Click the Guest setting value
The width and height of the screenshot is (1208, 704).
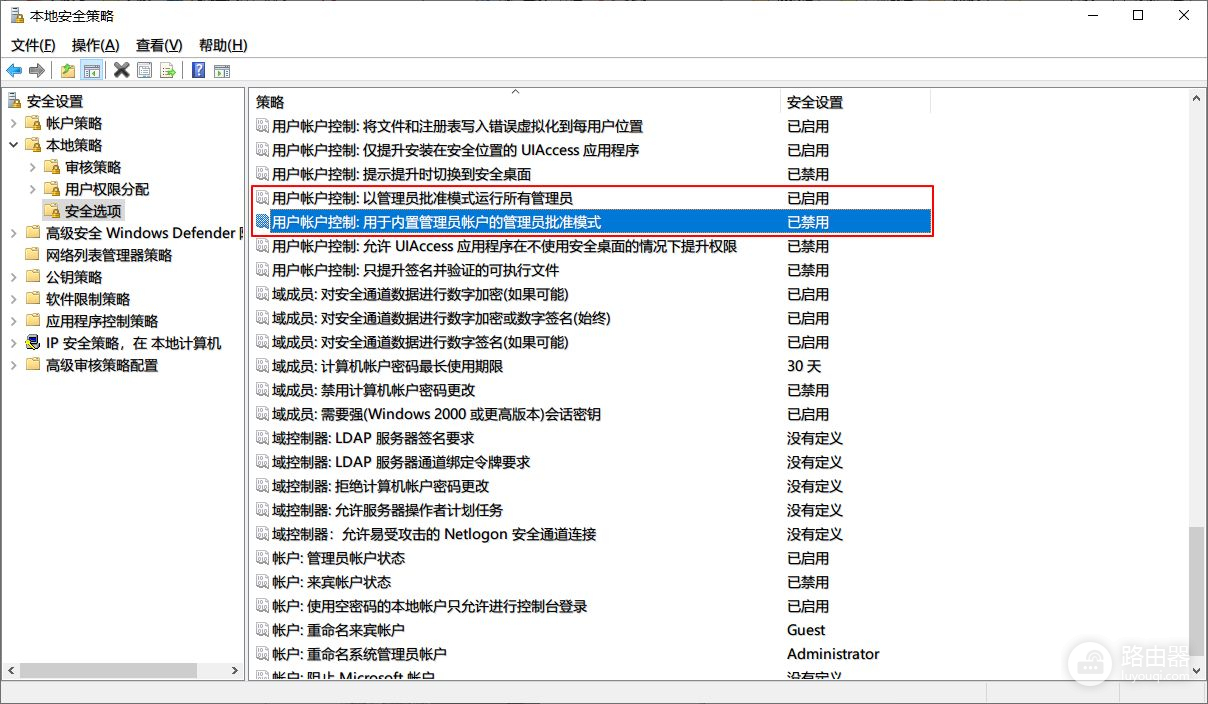point(806,630)
